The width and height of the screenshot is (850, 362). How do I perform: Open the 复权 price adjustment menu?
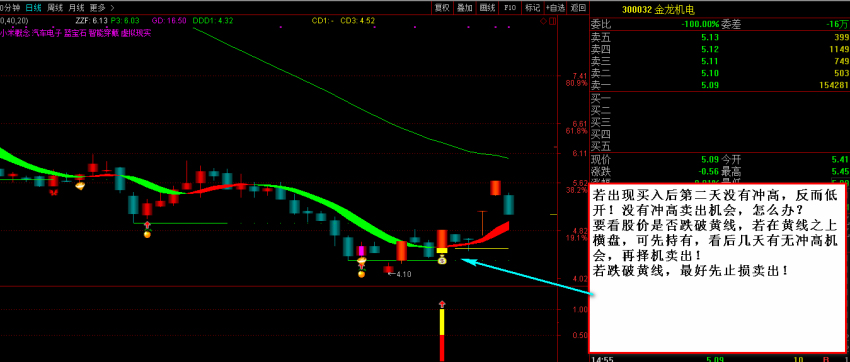[x=442, y=8]
